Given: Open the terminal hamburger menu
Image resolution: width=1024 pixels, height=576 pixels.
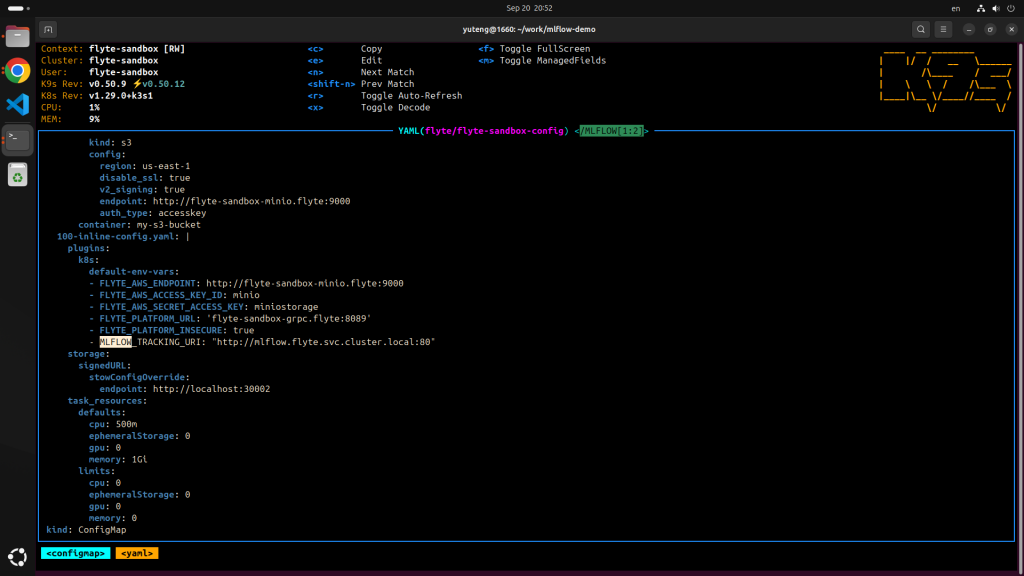Looking at the screenshot, I should coord(943,29).
